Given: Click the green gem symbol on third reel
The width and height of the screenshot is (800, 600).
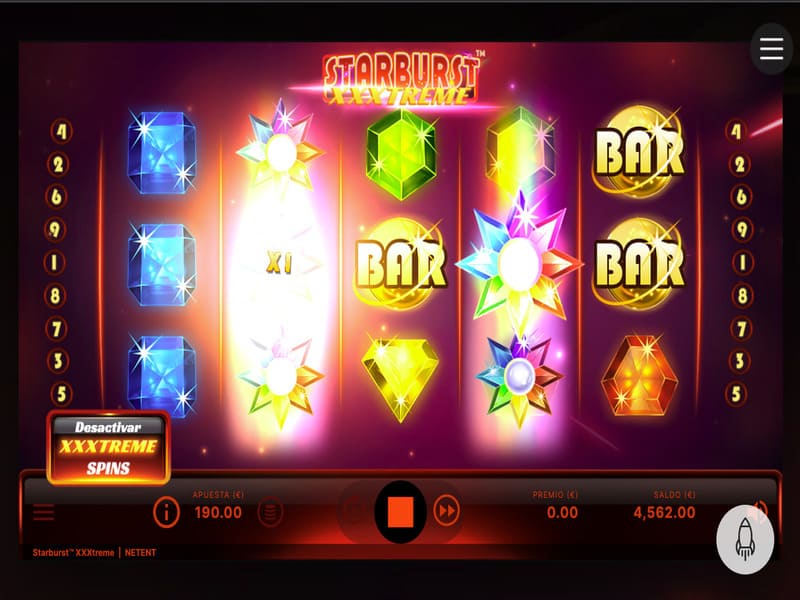Looking at the screenshot, I should click(401, 154).
